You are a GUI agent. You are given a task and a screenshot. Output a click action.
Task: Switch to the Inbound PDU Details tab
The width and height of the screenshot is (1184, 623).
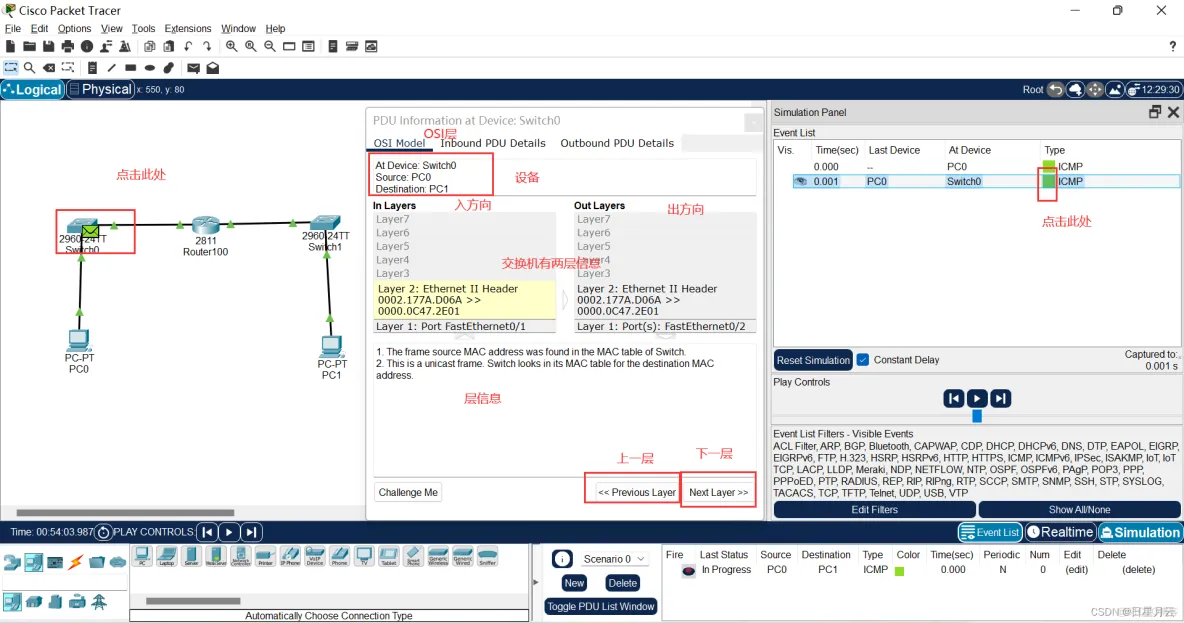pos(493,143)
